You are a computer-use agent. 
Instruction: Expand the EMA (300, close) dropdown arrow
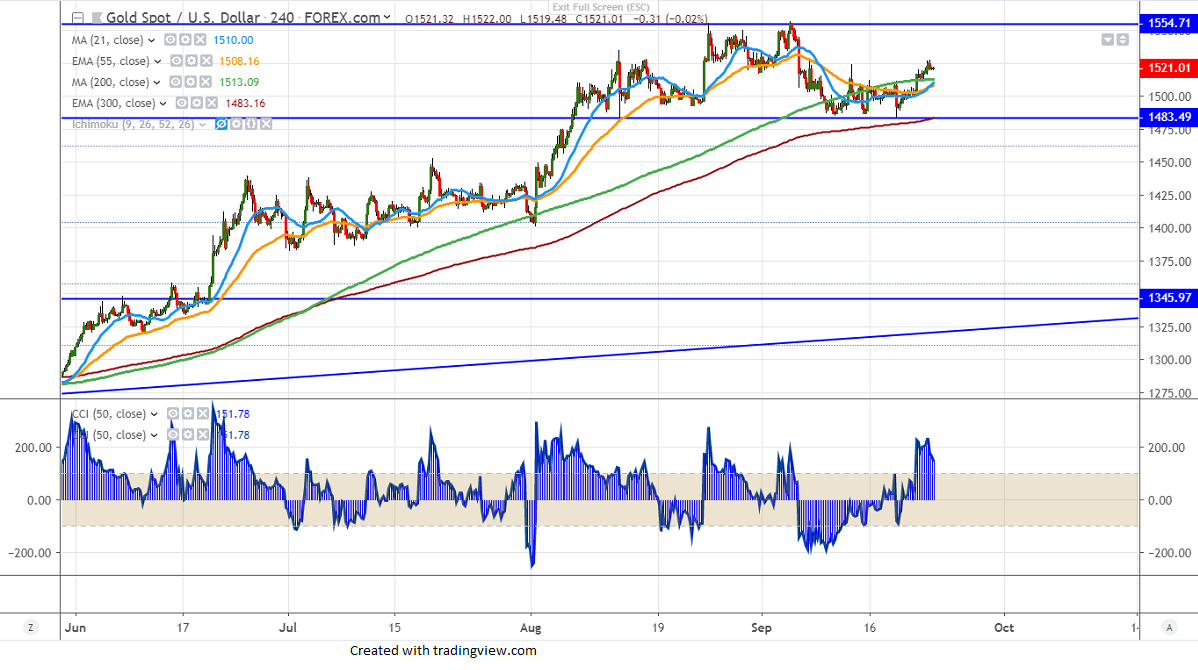(x=163, y=103)
